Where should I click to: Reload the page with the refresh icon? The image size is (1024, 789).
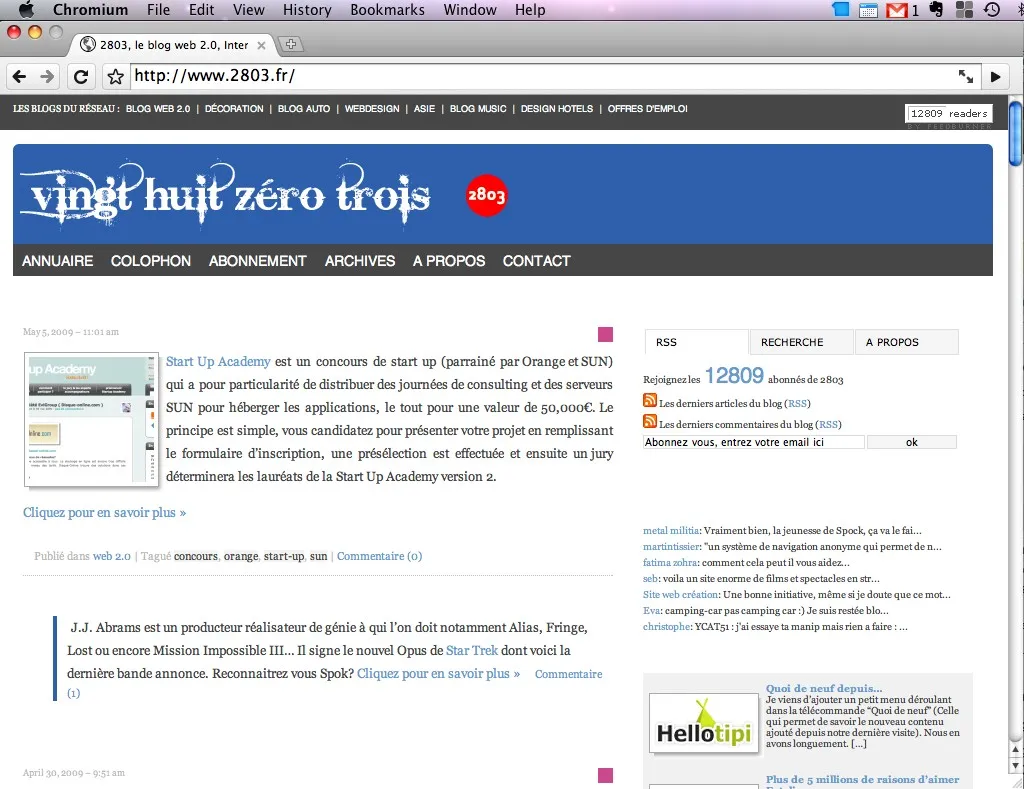(x=81, y=76)
